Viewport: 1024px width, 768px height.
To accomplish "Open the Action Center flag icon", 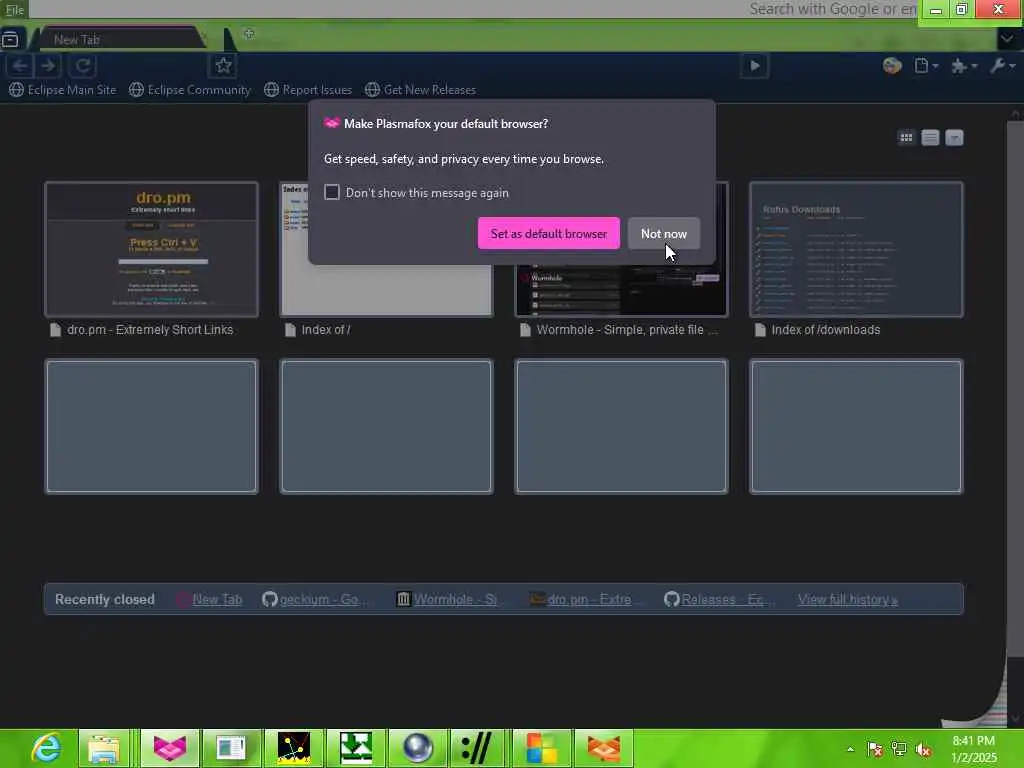I will click(875, 749).
